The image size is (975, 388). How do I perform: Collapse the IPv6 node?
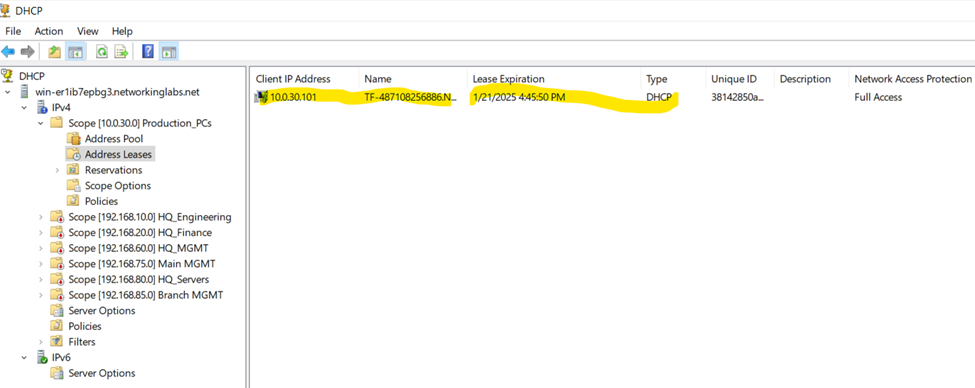(24, 358)
